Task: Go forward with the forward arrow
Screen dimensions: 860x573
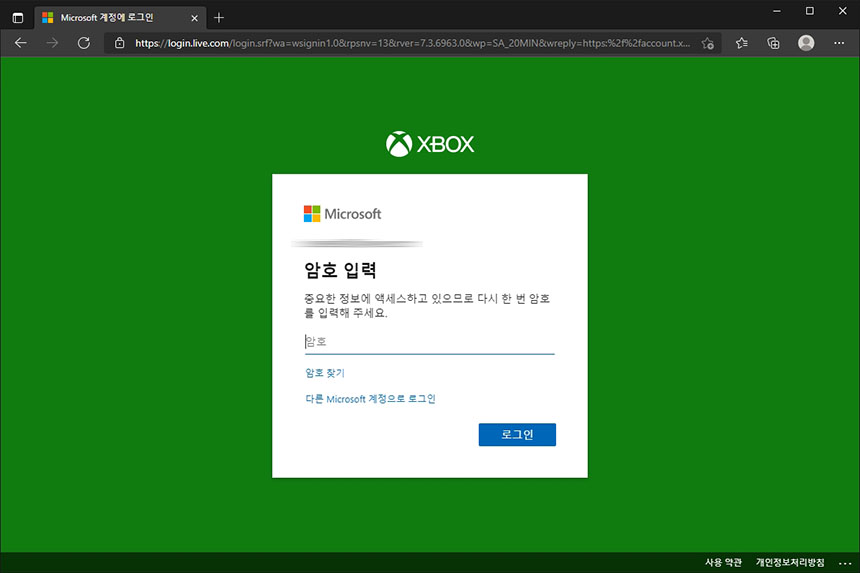Action: (x=52, y=43)
